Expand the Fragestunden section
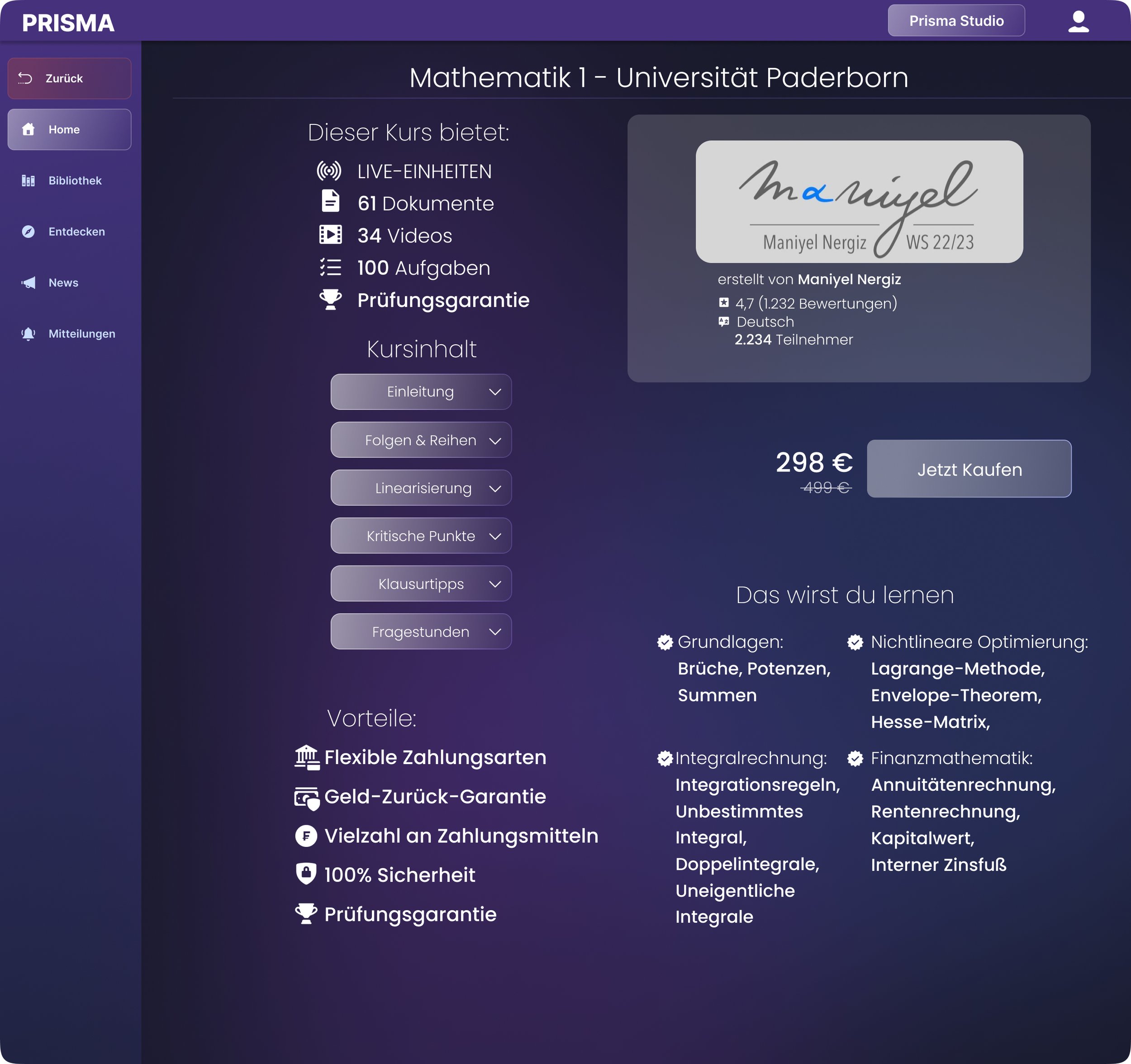 click(x=421, y=631)
